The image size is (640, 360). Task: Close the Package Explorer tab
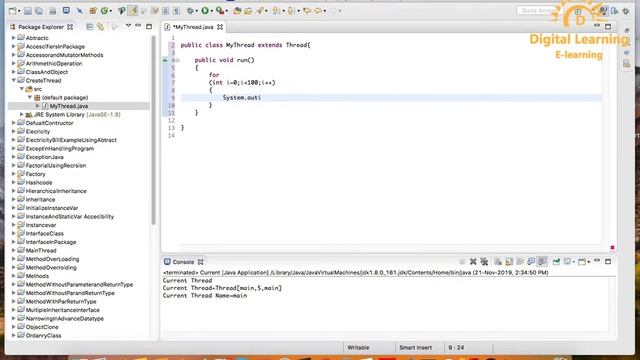click(70, 27)
